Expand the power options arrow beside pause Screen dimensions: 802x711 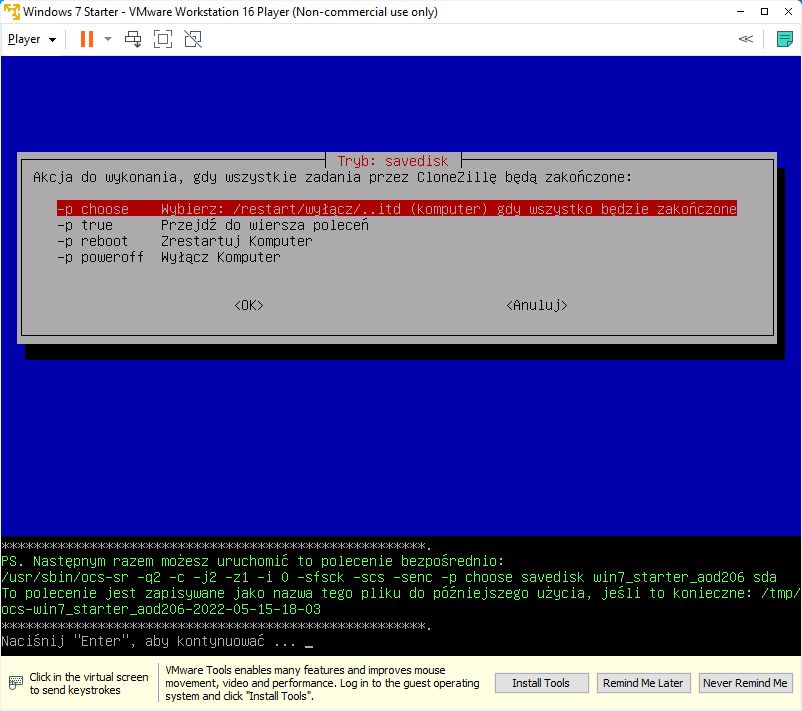[x=108, y=39]
